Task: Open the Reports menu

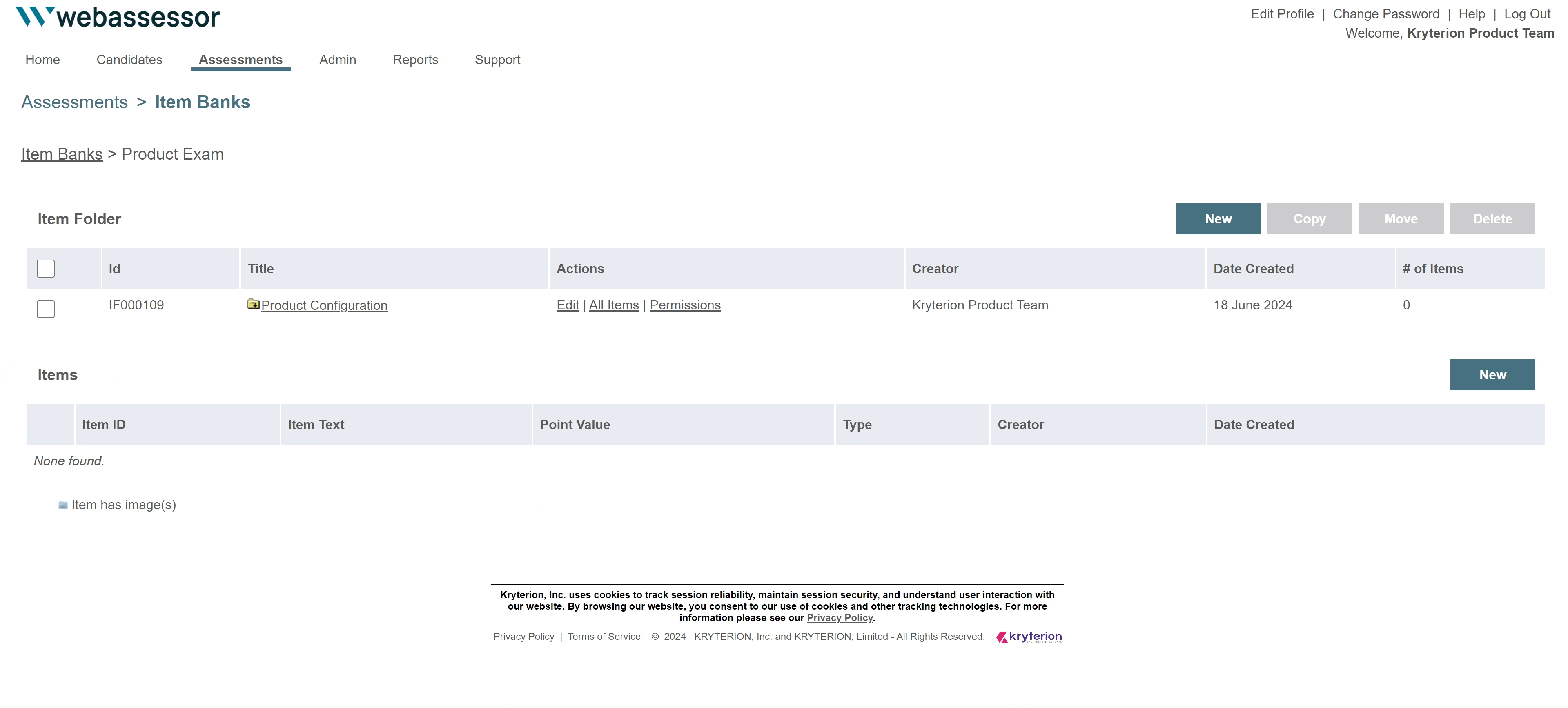Action: 415,60
